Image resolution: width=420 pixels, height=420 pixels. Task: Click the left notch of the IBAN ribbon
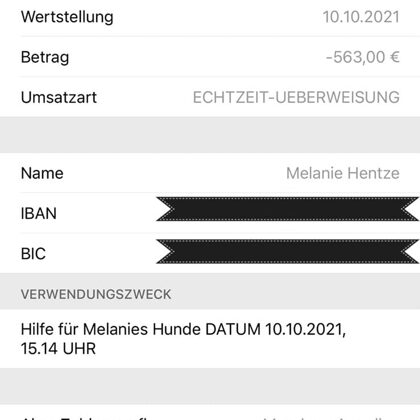tap(166, 209)
